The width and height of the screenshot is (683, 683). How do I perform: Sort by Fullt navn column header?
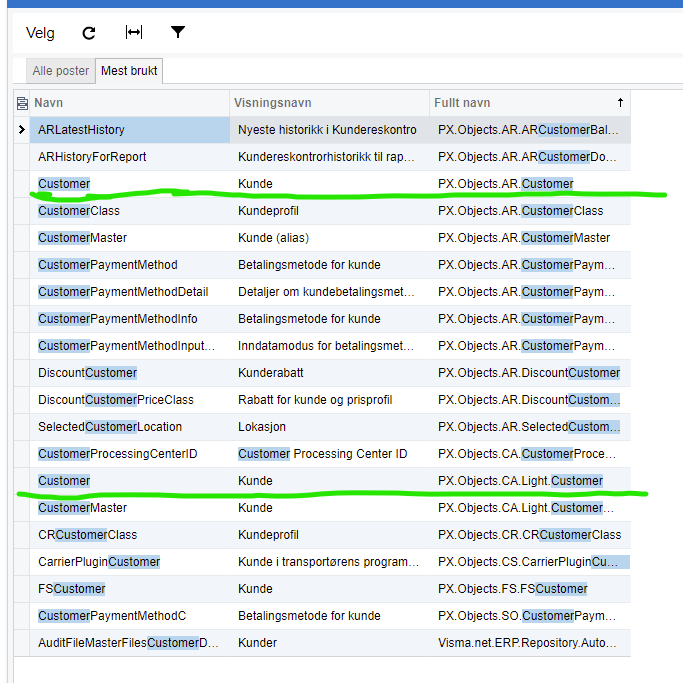[x=530, y=103]
